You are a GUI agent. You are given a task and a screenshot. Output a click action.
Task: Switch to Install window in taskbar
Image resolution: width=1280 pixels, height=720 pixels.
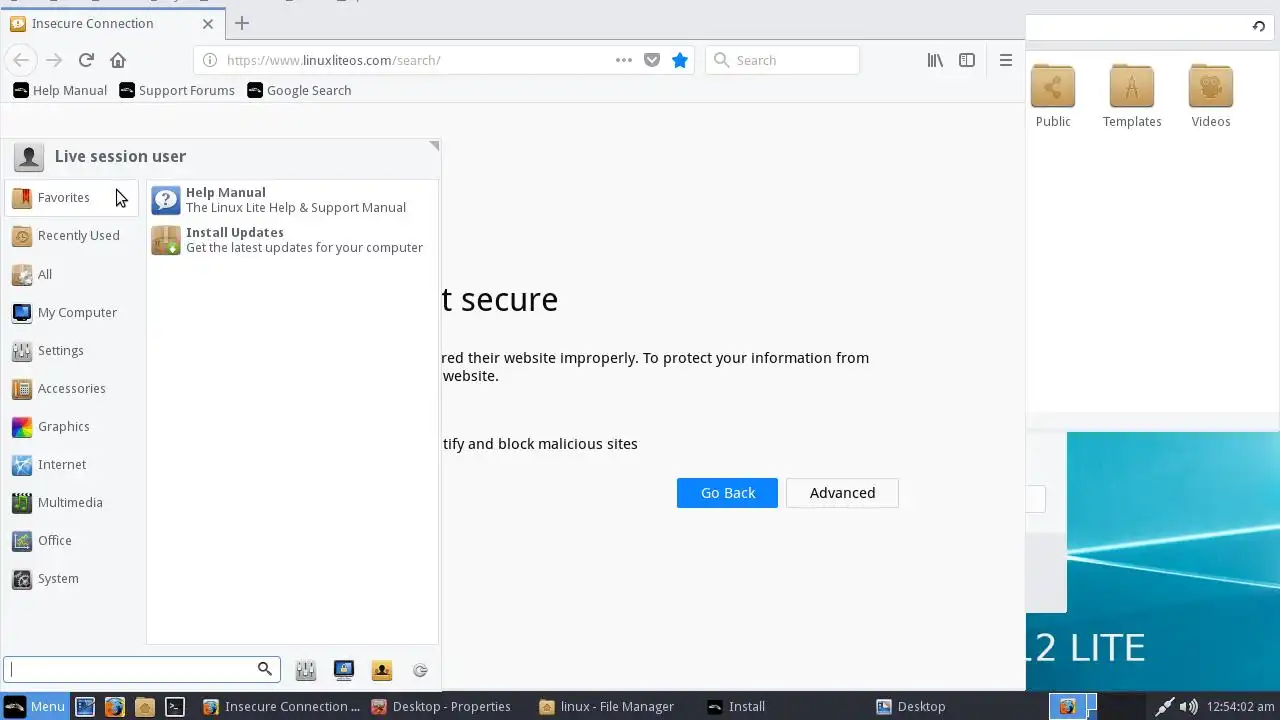783,706
